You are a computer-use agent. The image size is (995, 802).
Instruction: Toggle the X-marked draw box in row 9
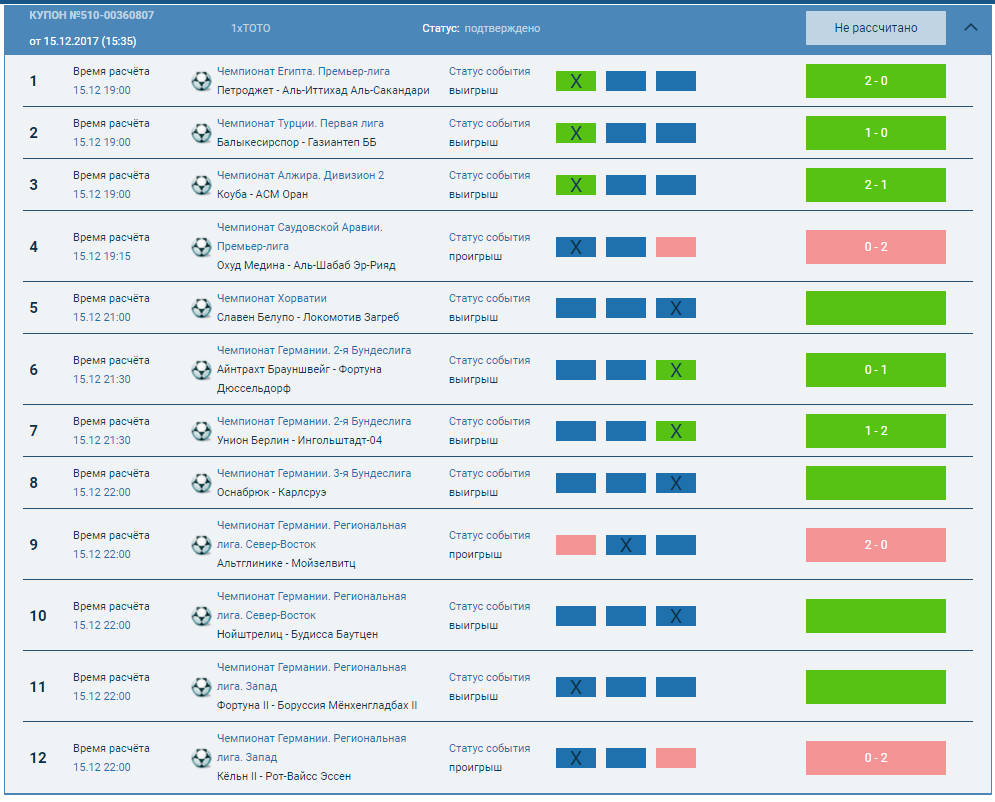click(625, 545)
